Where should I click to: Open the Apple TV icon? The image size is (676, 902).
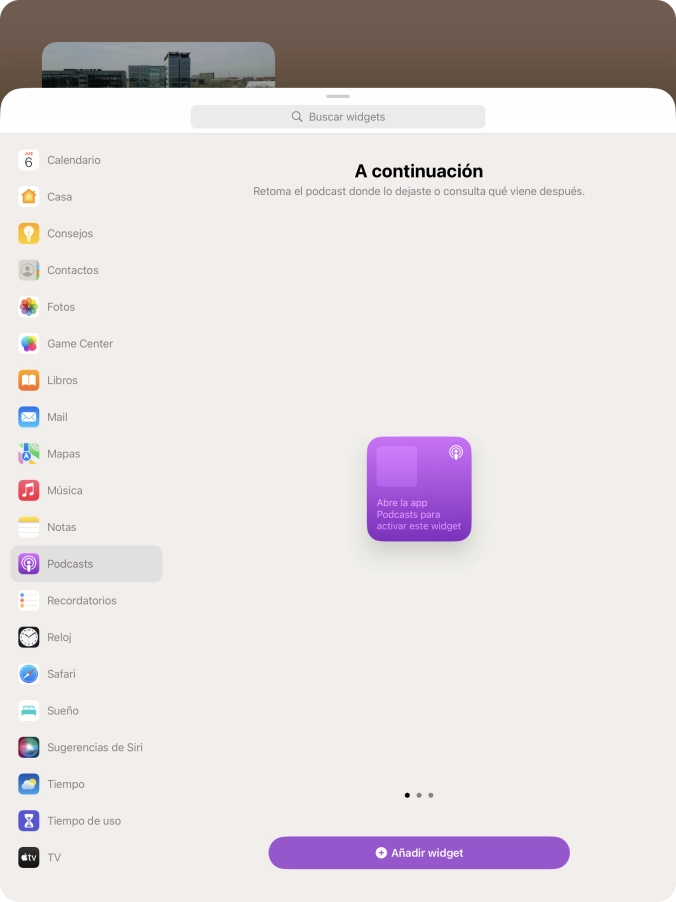coord(29,858)
